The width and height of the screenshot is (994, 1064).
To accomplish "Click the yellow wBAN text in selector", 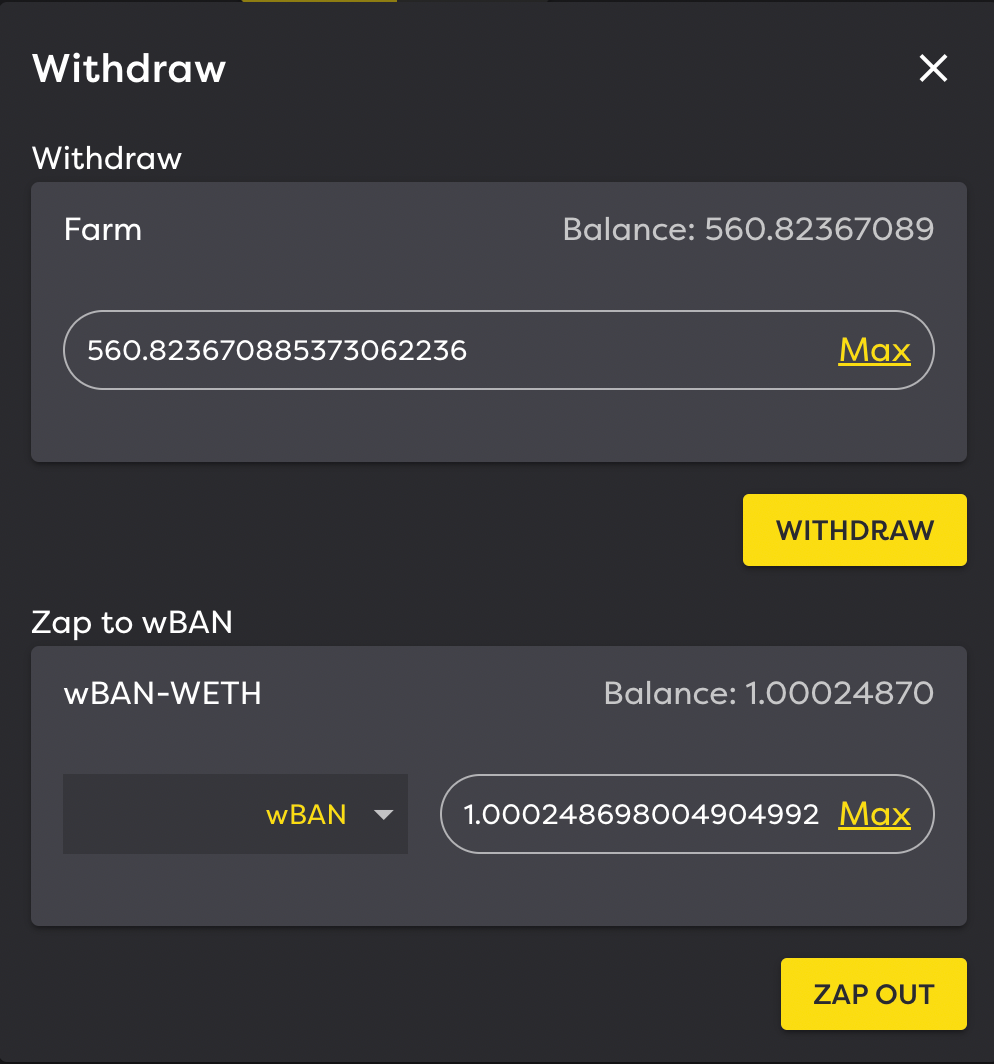I will [x=306, y=814].
